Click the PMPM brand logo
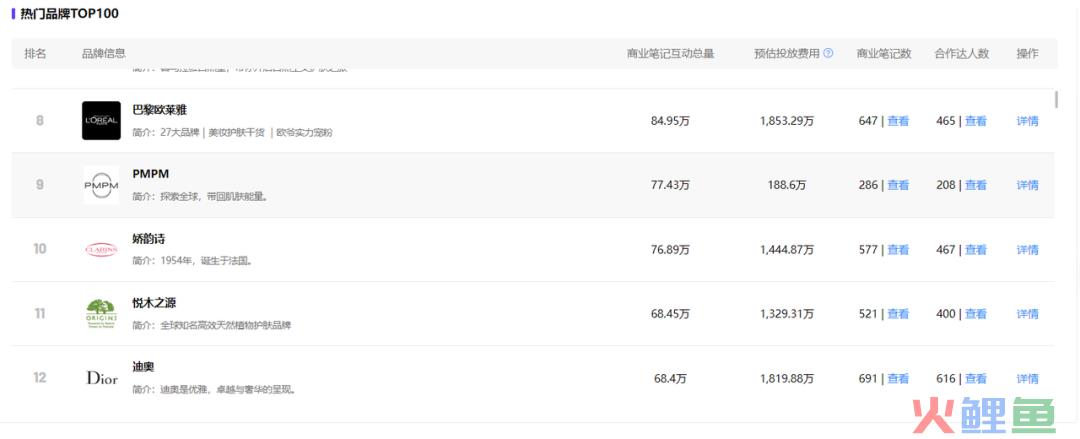 point(101,185)
